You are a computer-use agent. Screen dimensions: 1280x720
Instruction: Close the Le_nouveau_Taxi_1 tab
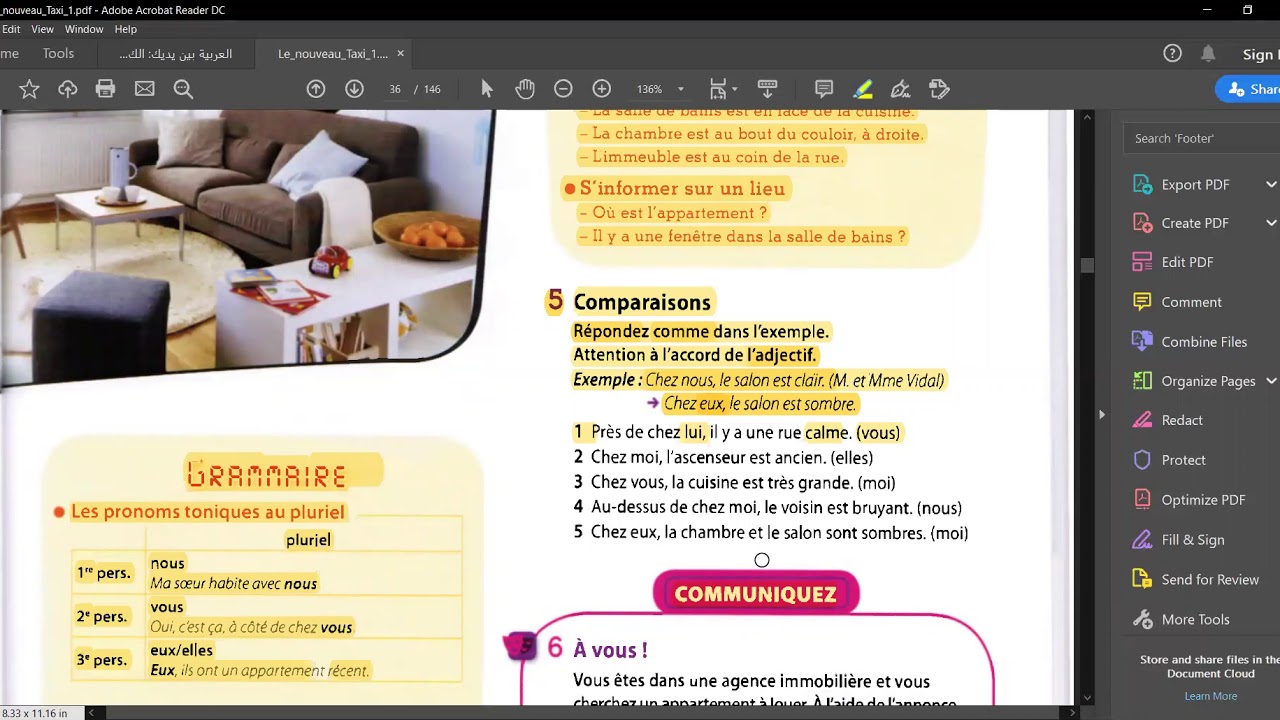click(401, 54)
